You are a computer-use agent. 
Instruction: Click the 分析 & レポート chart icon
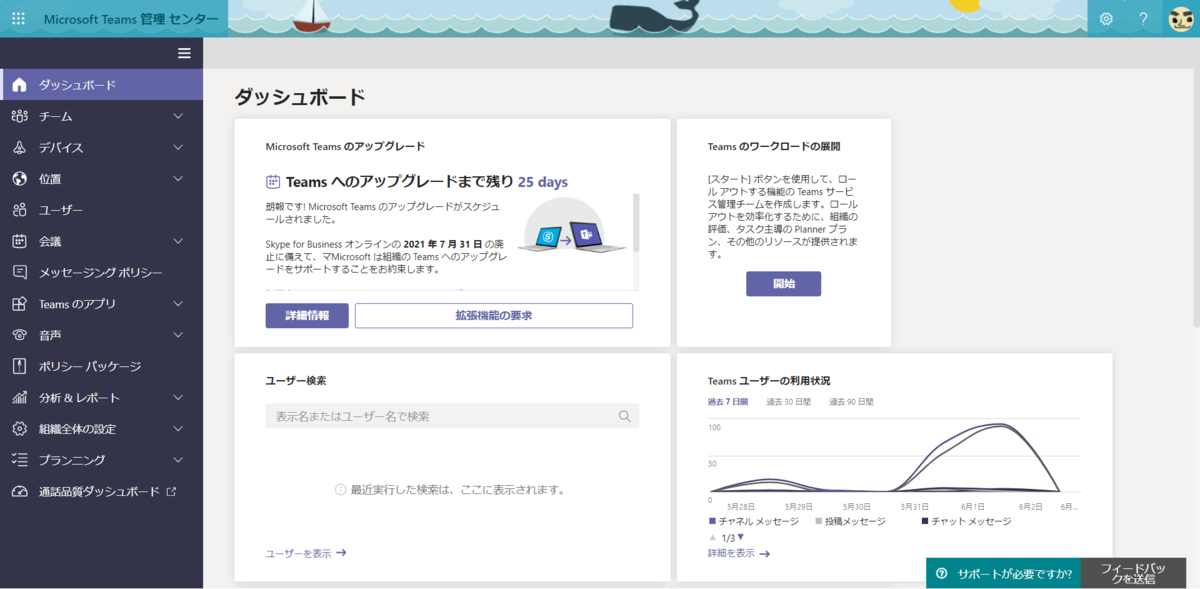[19, 397]
